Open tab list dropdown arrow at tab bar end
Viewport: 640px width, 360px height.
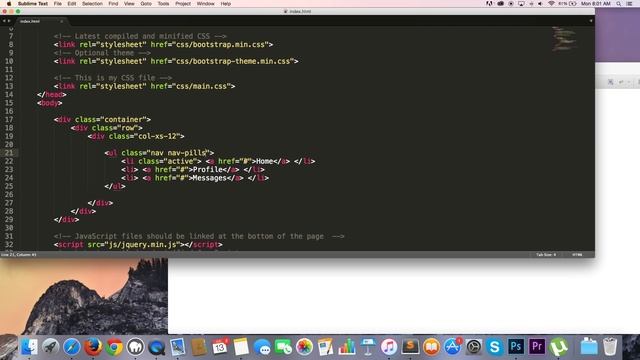click(591, 21)
